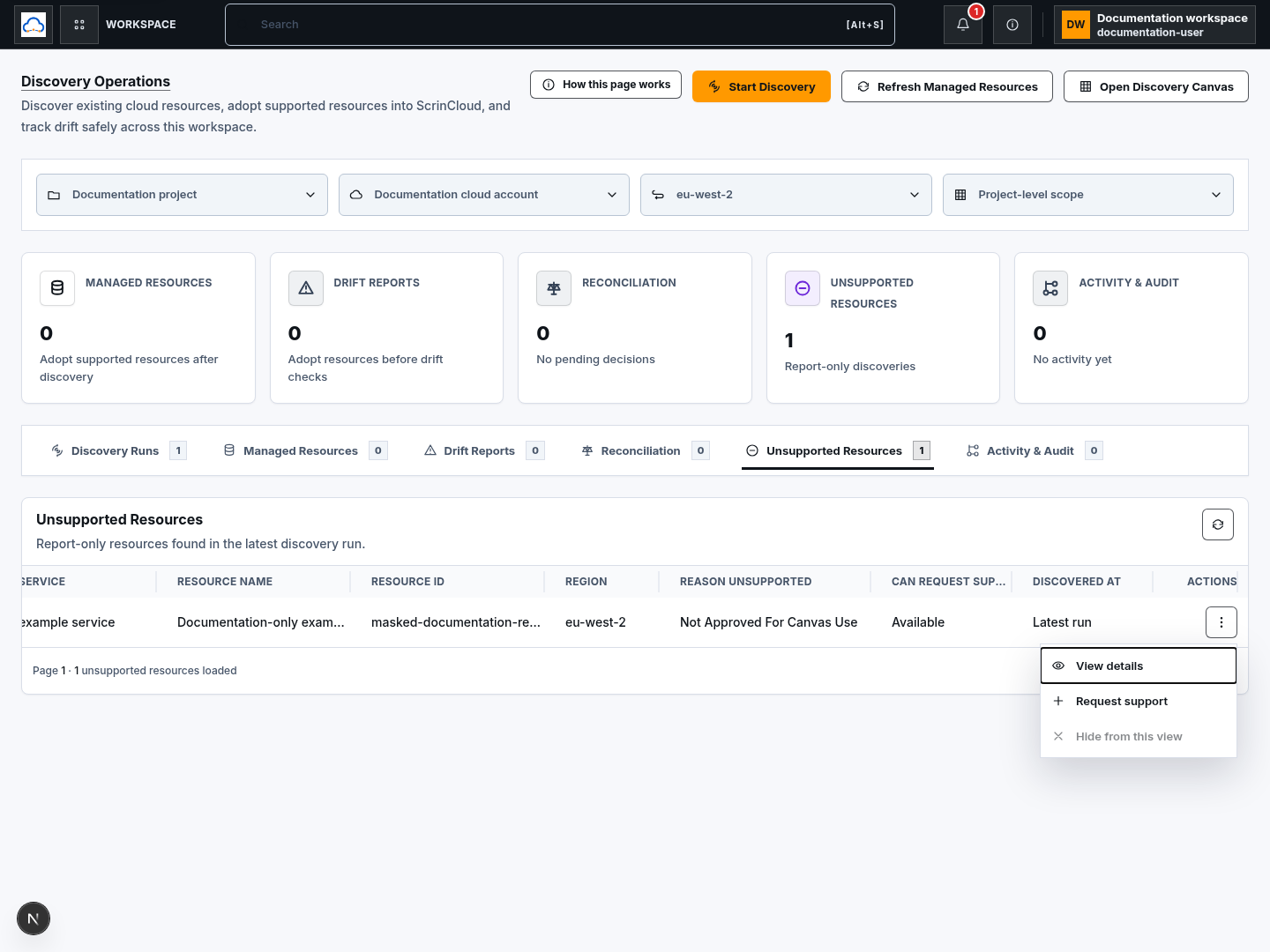The height and width of the screenshot is (952, 1270).
Task: Choose View details from the menu
Action: pos(1139,666)
